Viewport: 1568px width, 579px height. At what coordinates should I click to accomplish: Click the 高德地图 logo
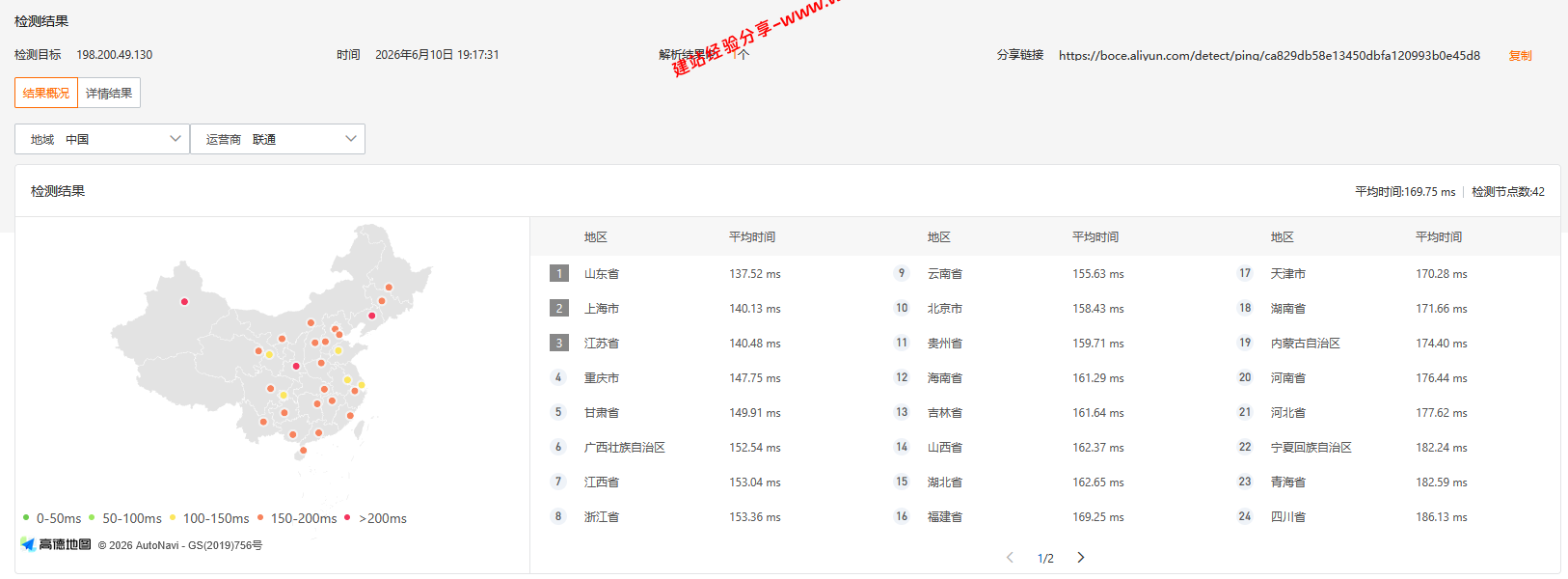[56, 544]
